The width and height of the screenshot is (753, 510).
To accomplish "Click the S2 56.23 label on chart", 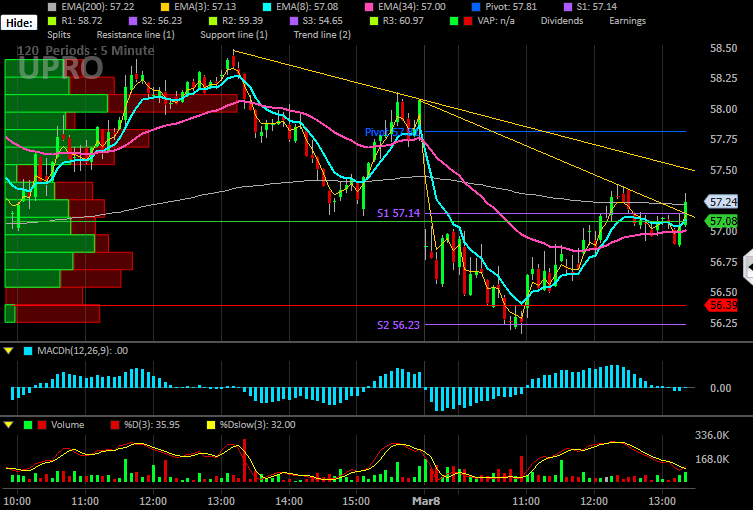I will coord(398,325).
